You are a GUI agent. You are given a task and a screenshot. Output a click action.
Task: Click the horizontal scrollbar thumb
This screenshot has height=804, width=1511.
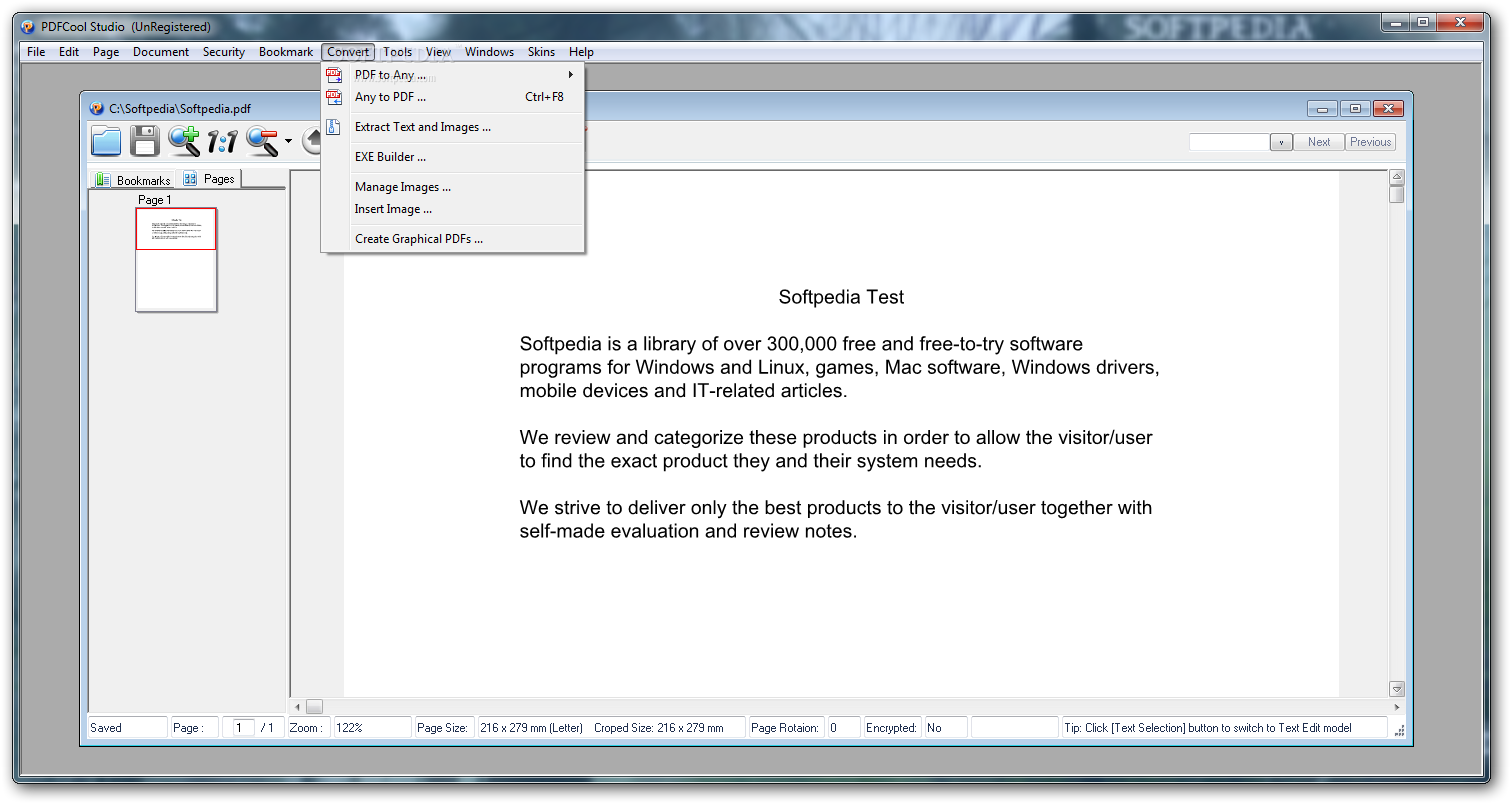pos(314,707)
